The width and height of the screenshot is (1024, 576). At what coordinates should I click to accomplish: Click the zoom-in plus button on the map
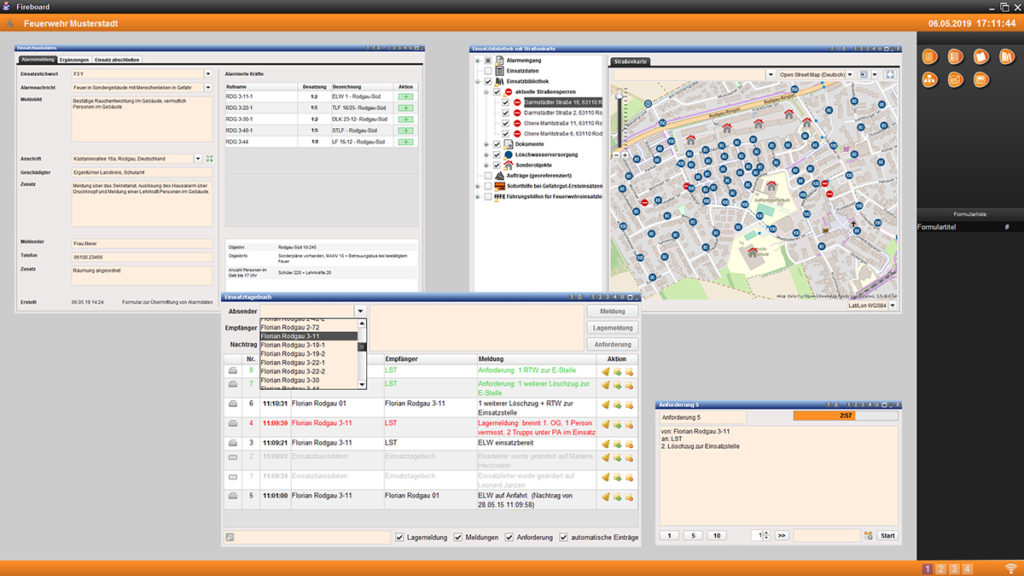pyautogui.click(x=625, y=155)
